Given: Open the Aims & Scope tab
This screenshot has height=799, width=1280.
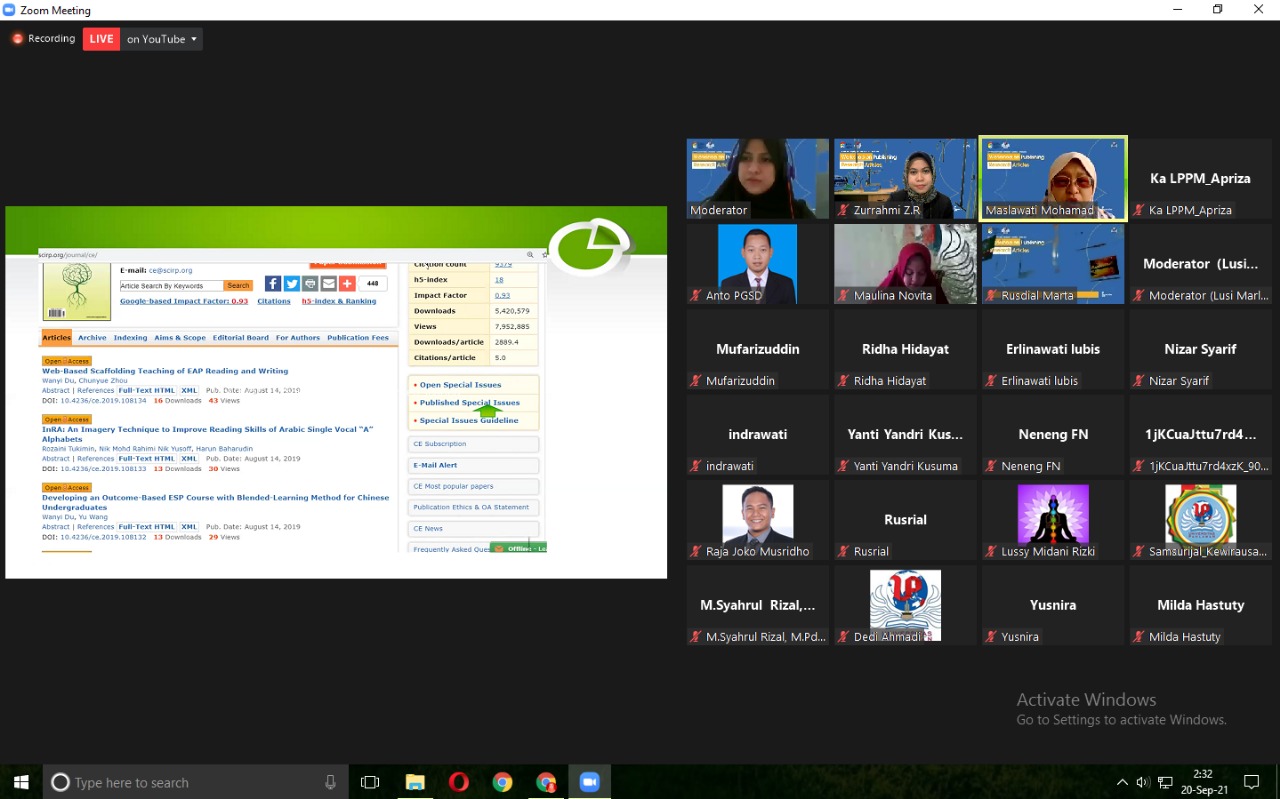Looking at the screenshot, I should (x=180, y=338).
